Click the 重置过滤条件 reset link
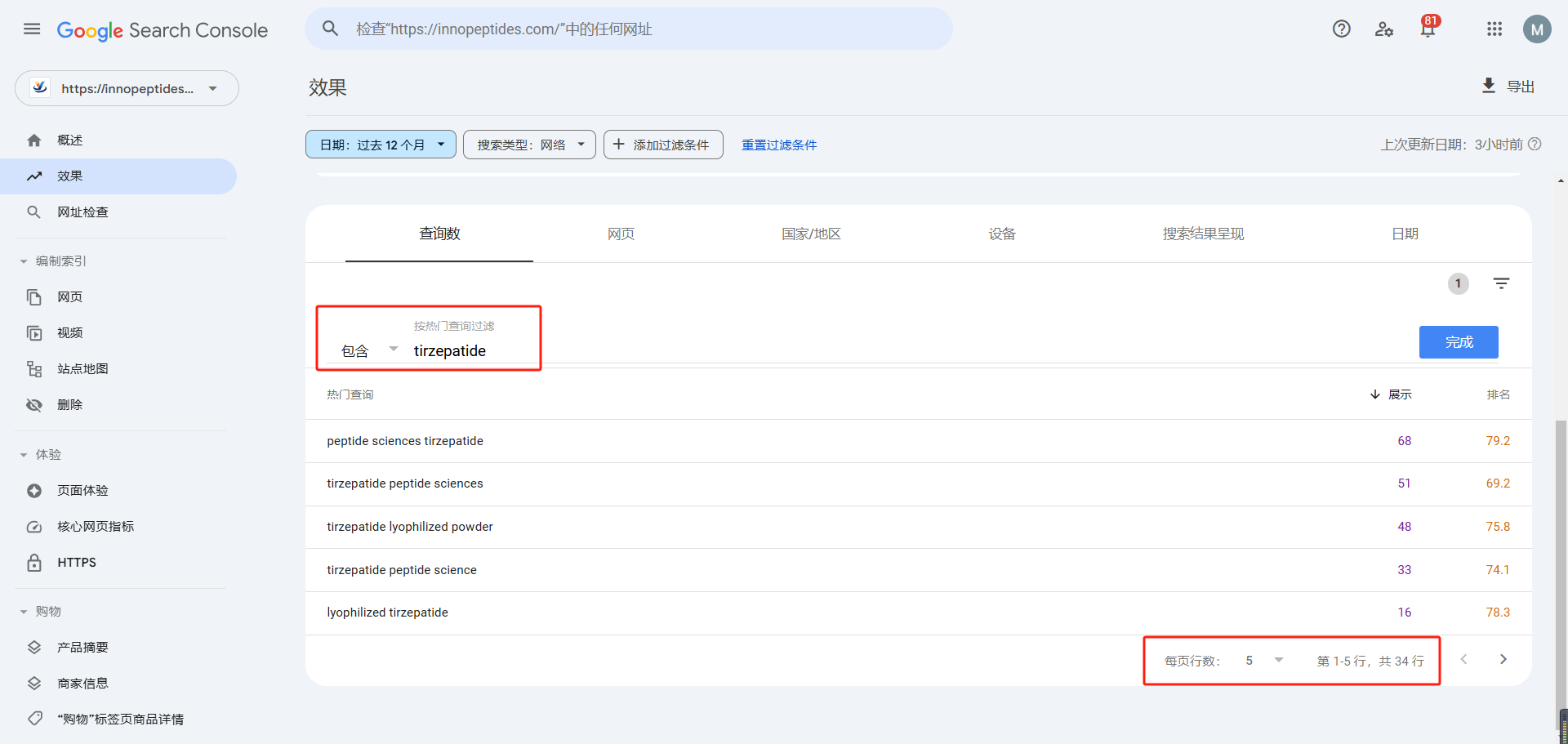This screenshot has width=1568, height=744. pos(779,145)
